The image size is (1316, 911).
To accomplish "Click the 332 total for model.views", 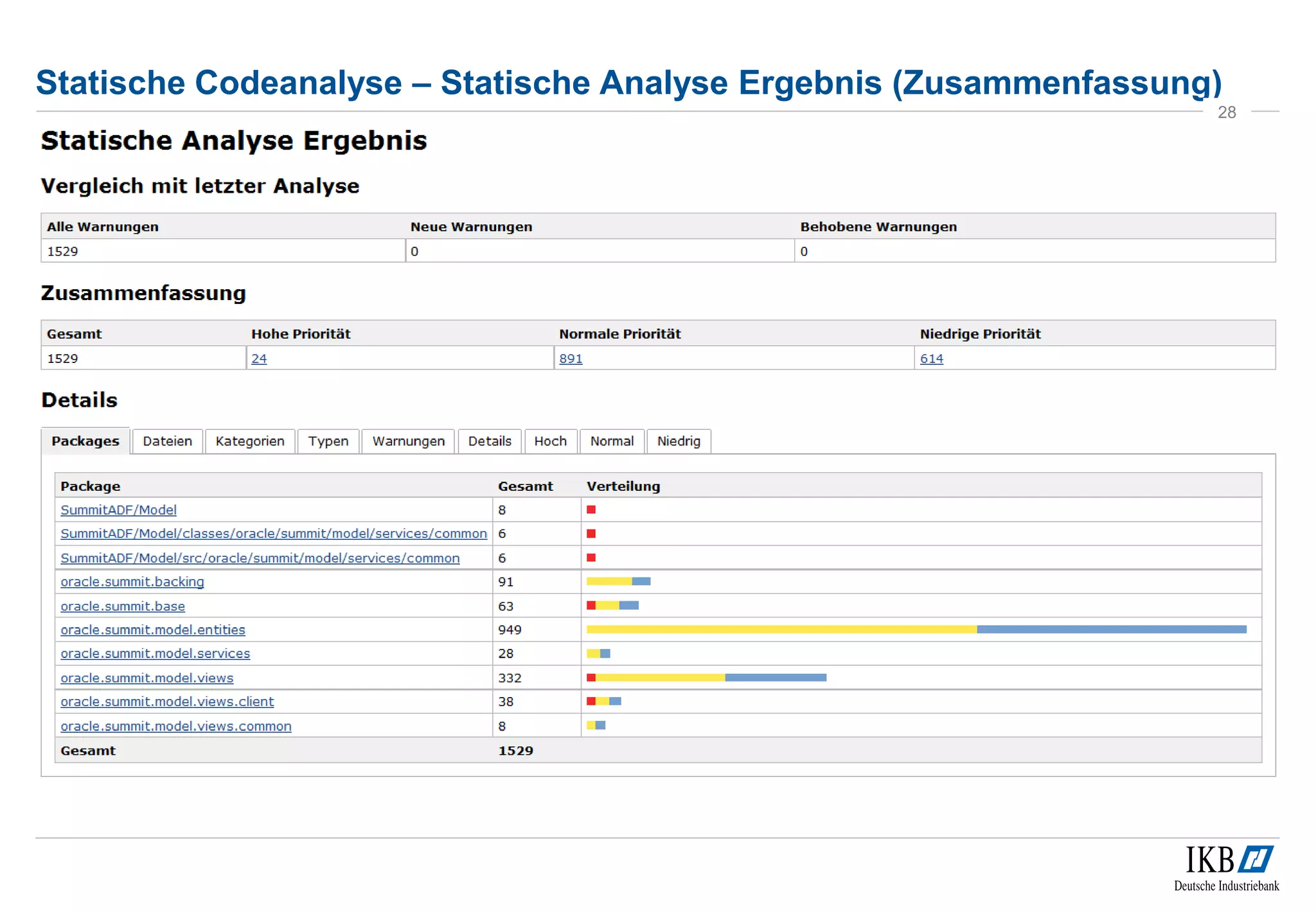I will pyautogui.click(x=510, y=678).
